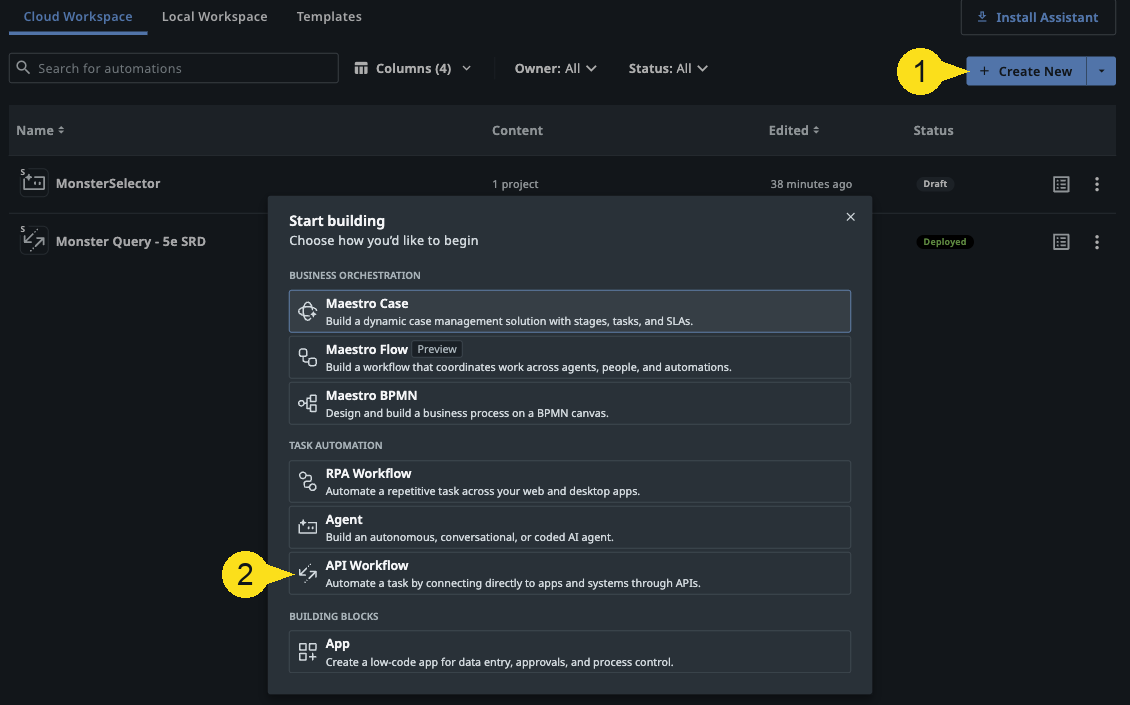The image size is (1130, 705).
Task: Click the RPA Workflow icon
Action: tap(308, 482)
